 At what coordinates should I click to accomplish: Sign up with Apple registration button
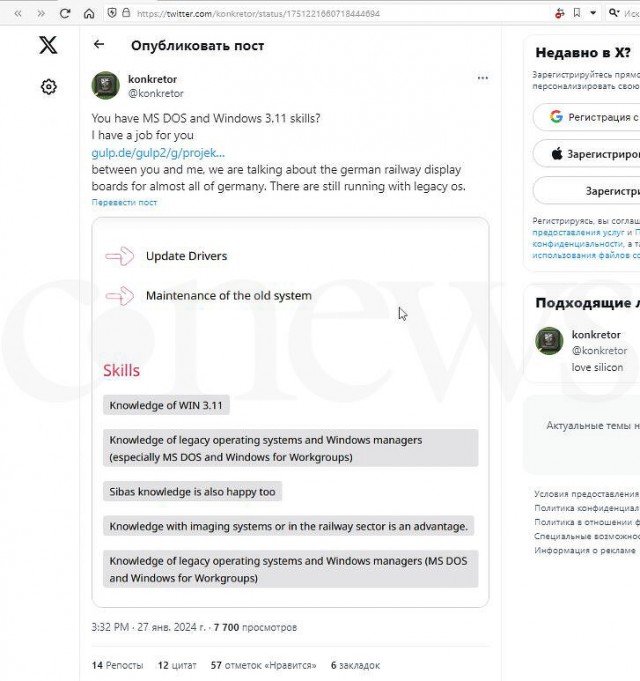[x=592, y=154]
